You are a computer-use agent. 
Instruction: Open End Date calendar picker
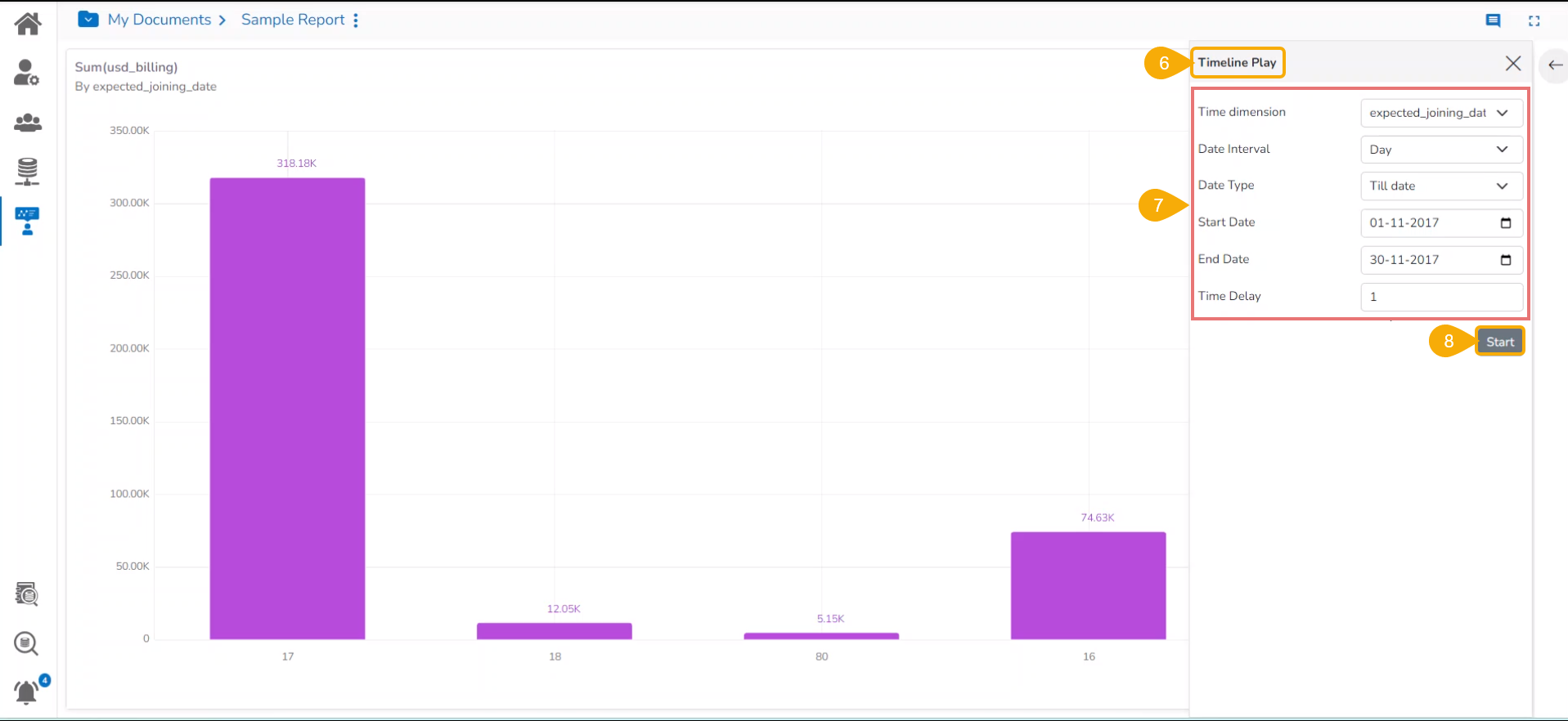tap(1506, 260)
